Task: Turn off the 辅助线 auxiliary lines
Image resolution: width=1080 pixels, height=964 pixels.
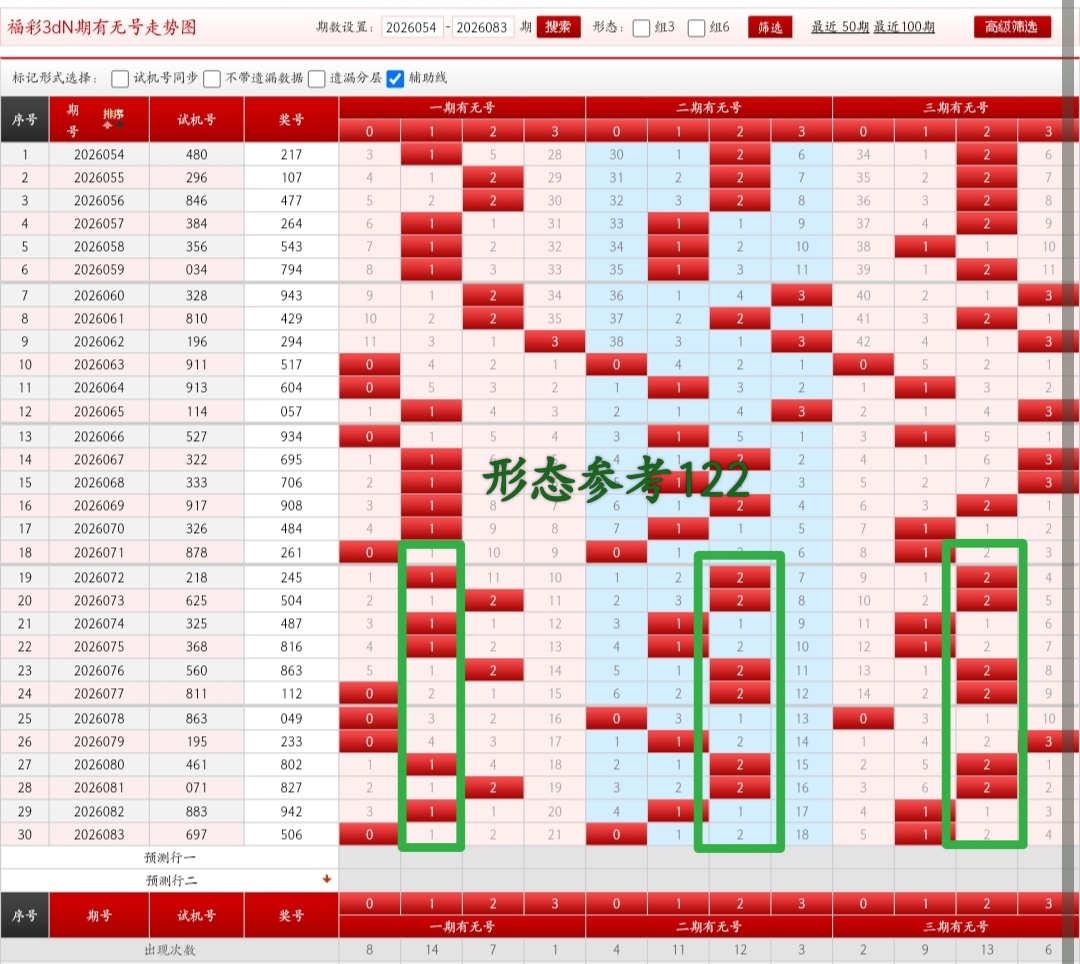Action: pyautogui.click(x=396, y=78)
